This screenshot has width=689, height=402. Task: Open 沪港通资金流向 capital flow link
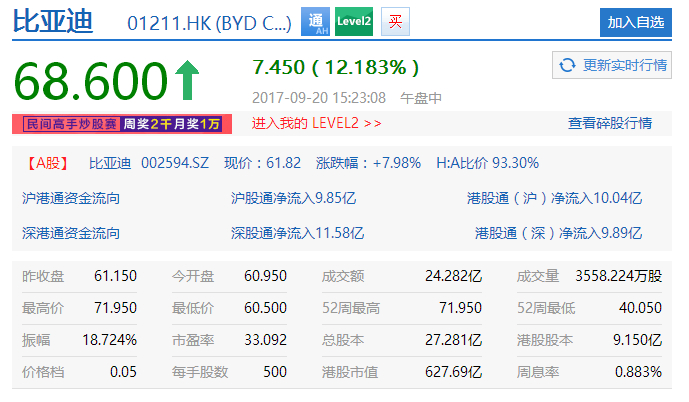click(x=71, y=198)
